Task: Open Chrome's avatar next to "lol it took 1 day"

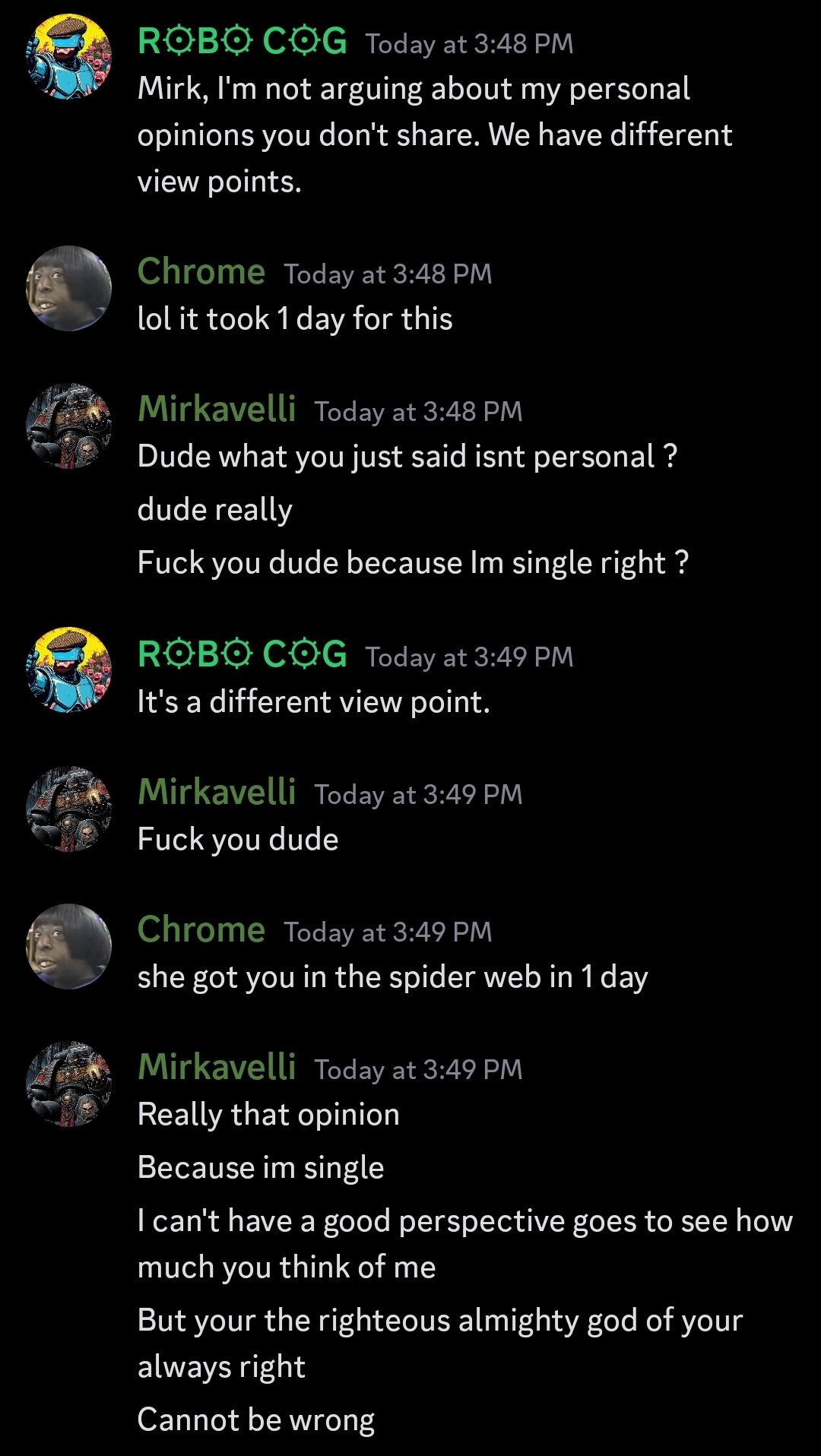Action: coord(69,288)
